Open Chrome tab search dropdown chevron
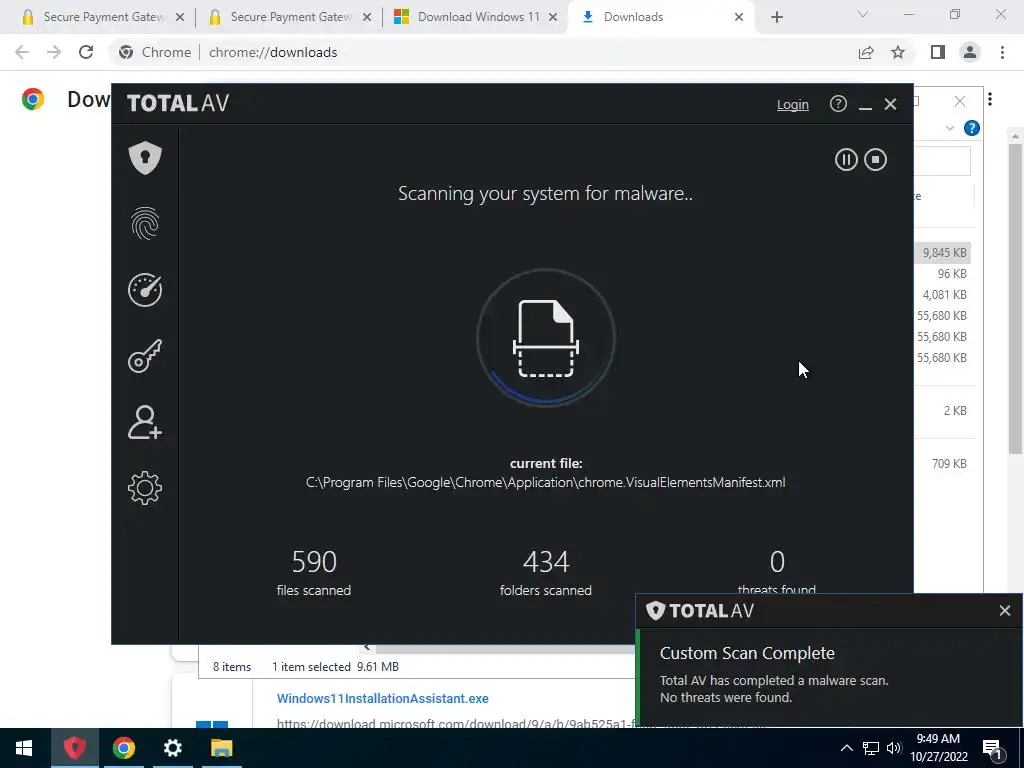Screen dimensions: 1024x768 [863, 14]
